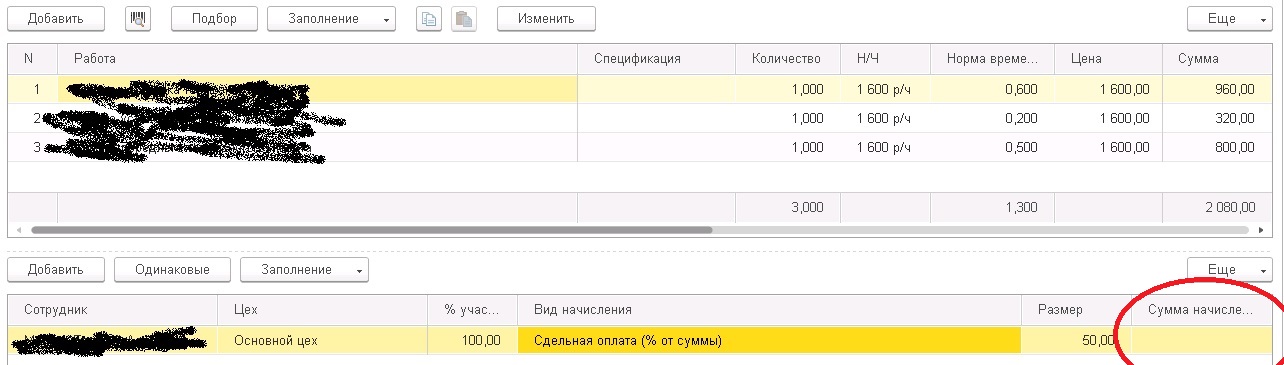
Task: Expand the lower Еще menu
Action: (1229, 270)
